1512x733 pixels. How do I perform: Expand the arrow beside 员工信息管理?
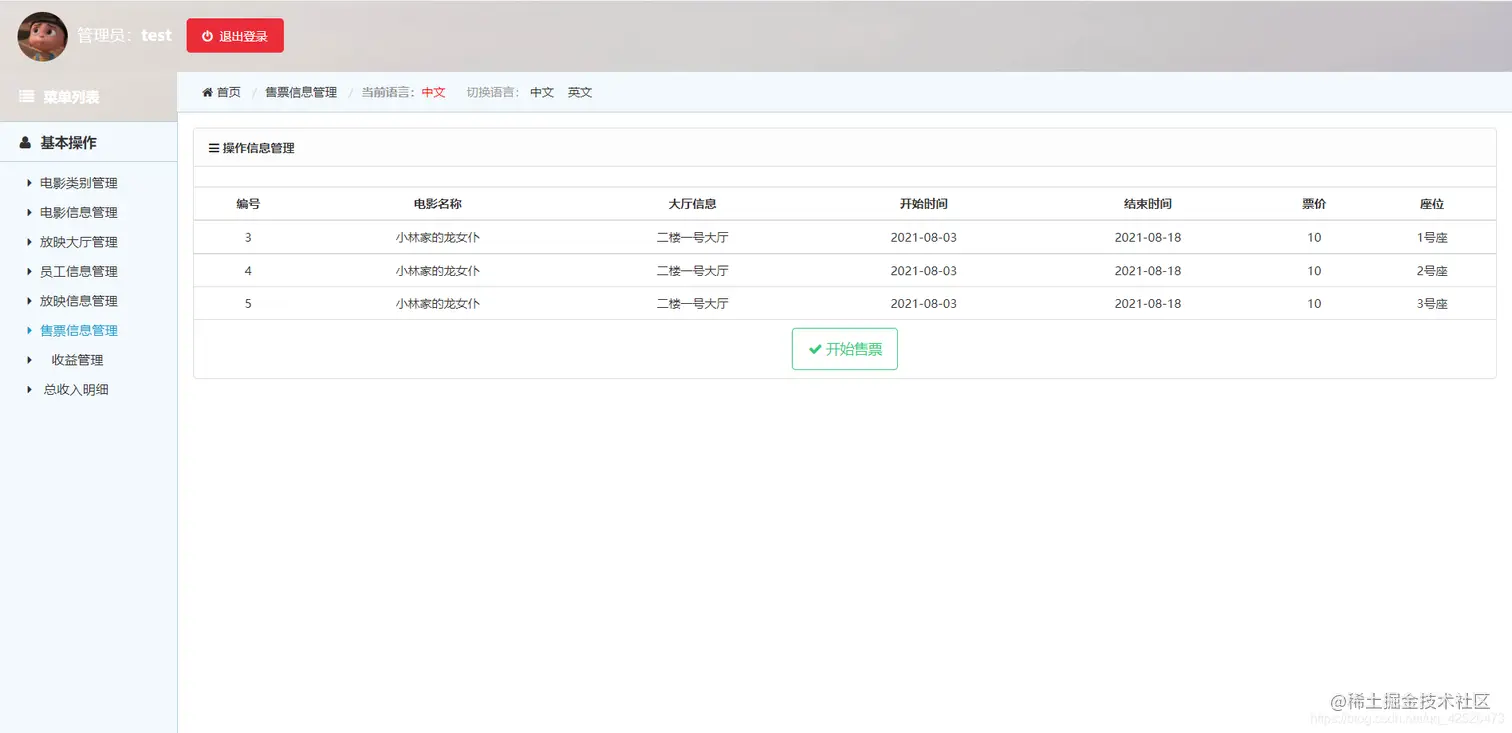click(x=29, y=271)
